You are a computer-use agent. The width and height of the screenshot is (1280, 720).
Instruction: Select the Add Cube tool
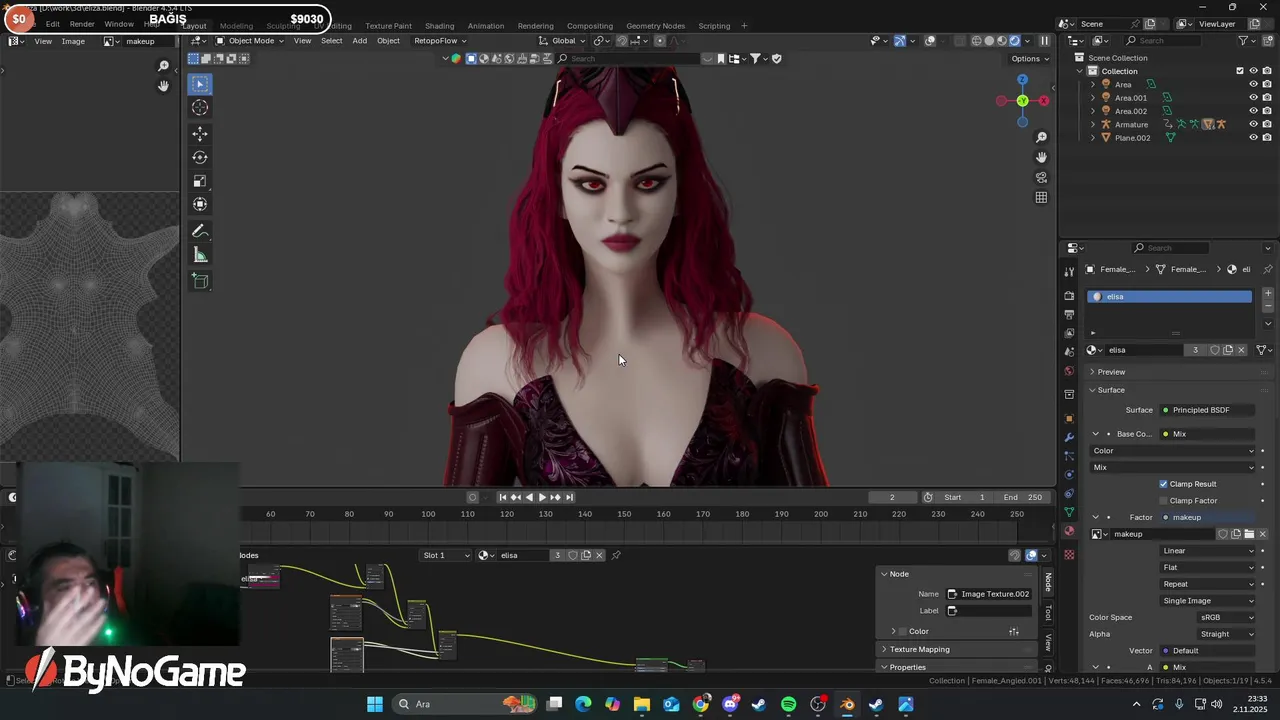pyautogui.click(x=200, y=281)
